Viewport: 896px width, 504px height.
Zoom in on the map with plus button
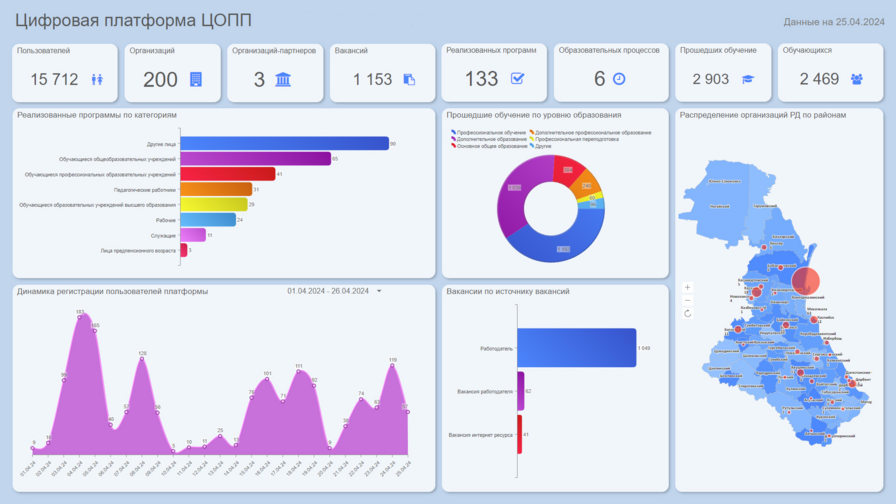coord(688,288)
